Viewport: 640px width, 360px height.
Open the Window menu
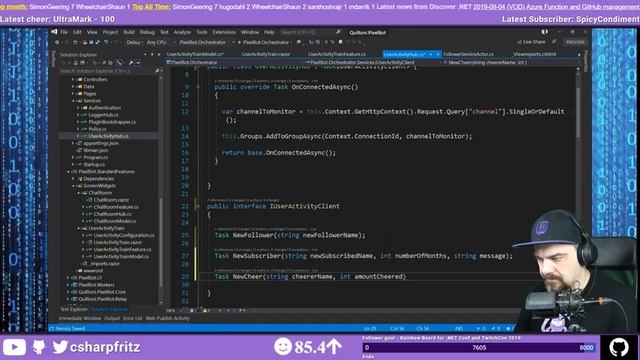point(249,32)
